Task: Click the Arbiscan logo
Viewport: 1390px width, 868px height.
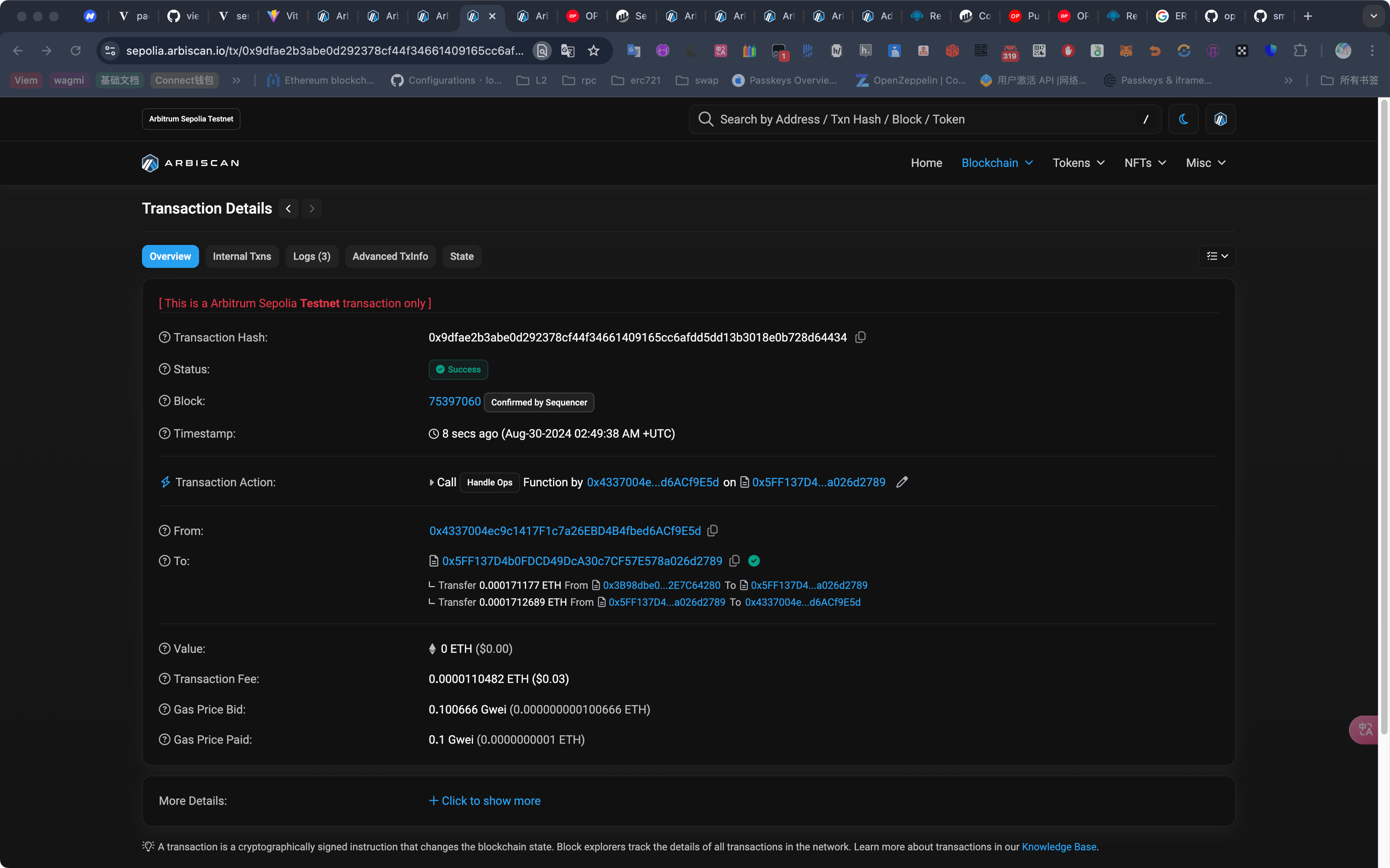Action: click(191, 163)
